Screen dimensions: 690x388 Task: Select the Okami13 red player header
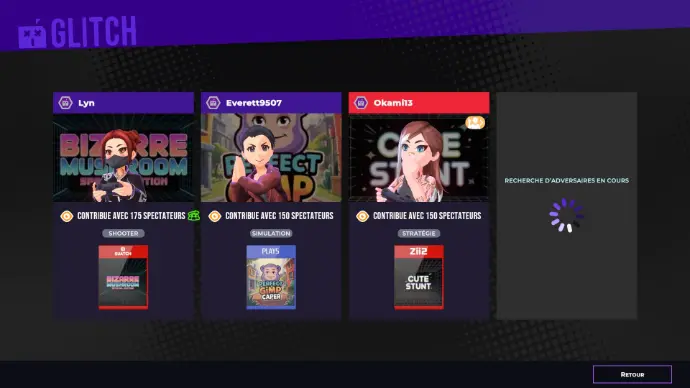click(x=419, y=103)
